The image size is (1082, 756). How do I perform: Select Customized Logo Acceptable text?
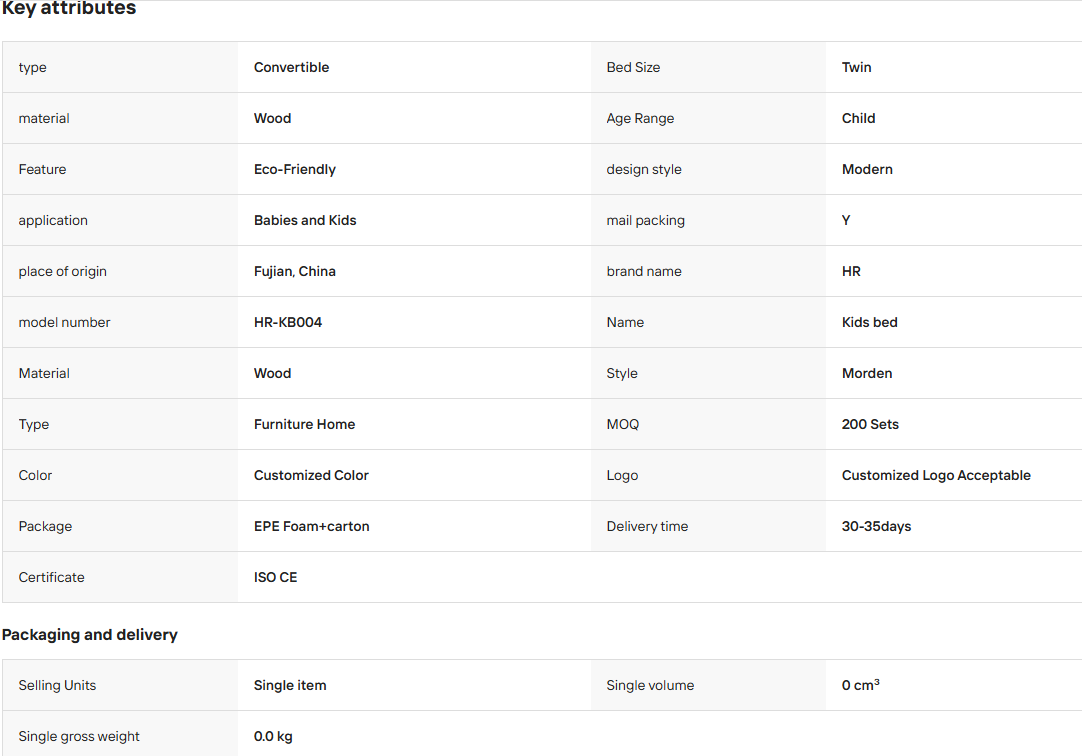coord(936,475)
